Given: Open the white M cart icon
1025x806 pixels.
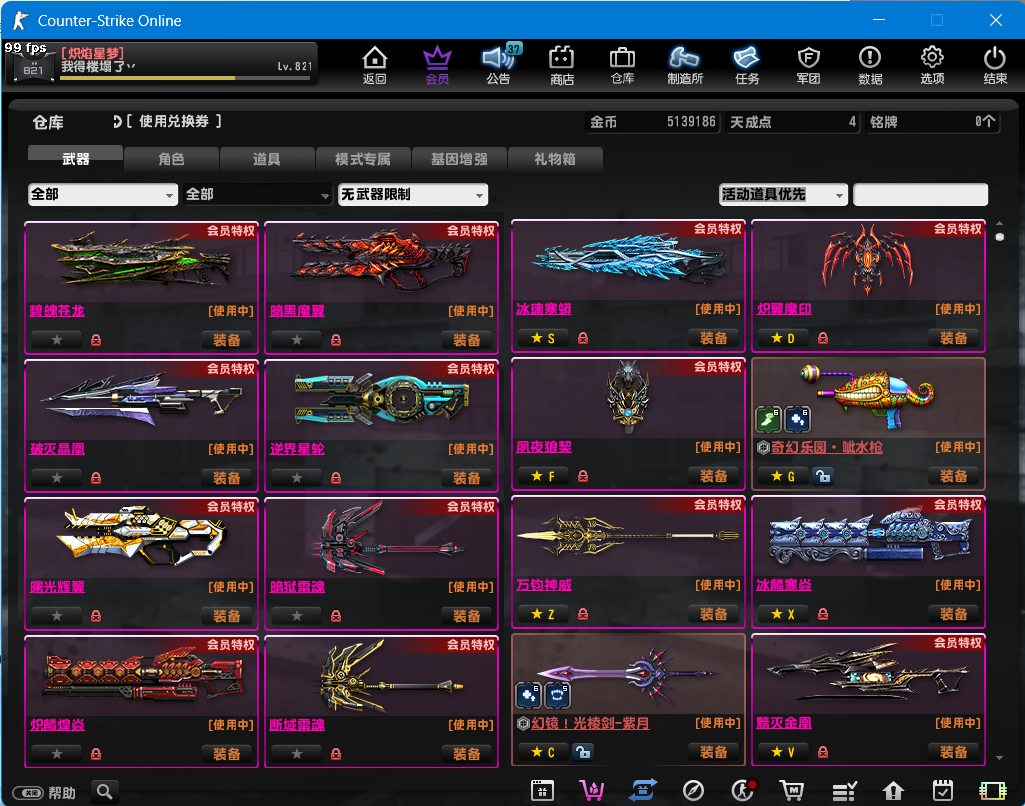Looking at the screenshot, I should [792, 790].
